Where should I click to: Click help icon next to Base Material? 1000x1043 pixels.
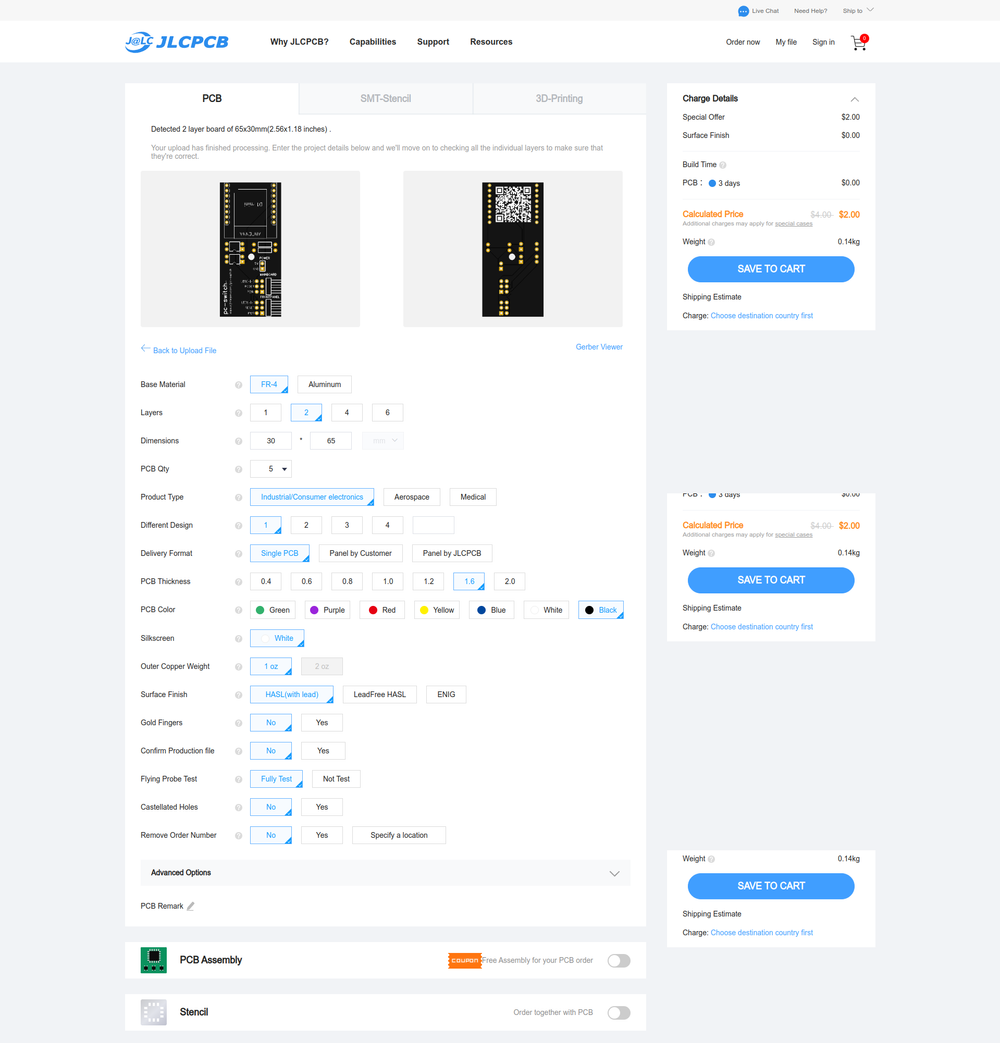click(238, 385)
